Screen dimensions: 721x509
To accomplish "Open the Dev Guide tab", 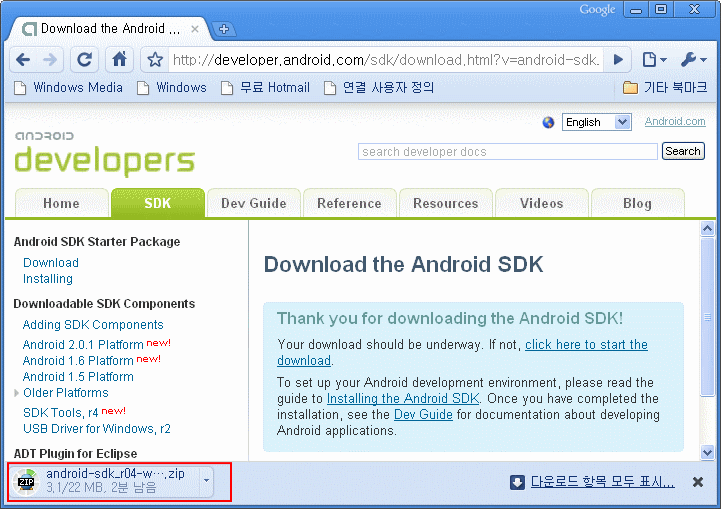I will [254, 203].
